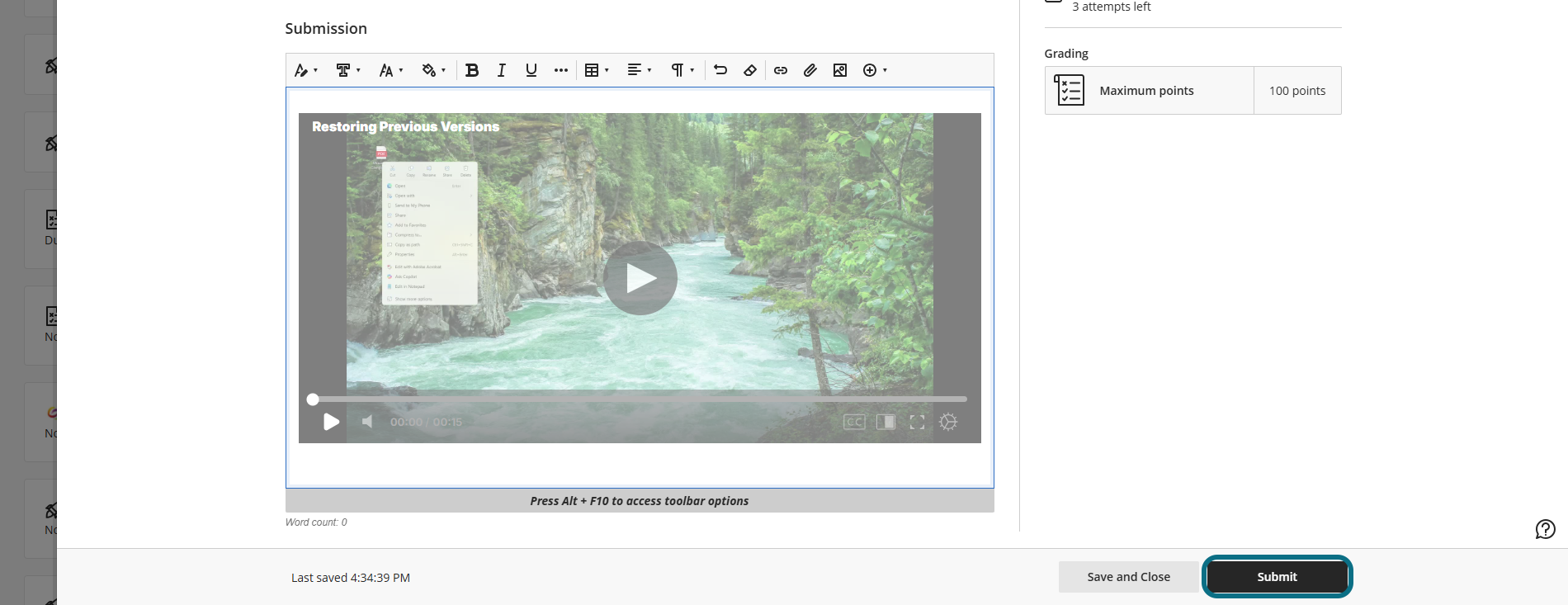Click the Submit button
The height and width of the screenshot is (605, 1568).
pos(1277,577)
